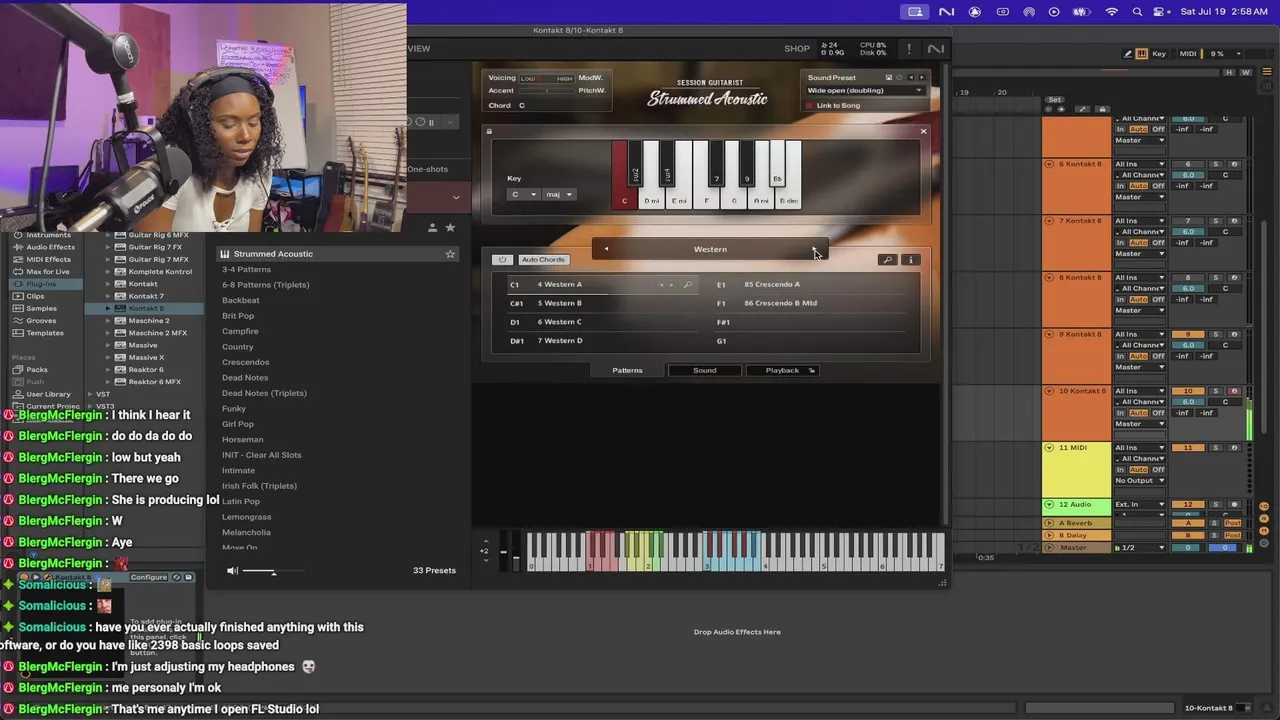Go to next pattern song after Western
This screenshot has height=720, width=1280.
(x=814, y=249)
